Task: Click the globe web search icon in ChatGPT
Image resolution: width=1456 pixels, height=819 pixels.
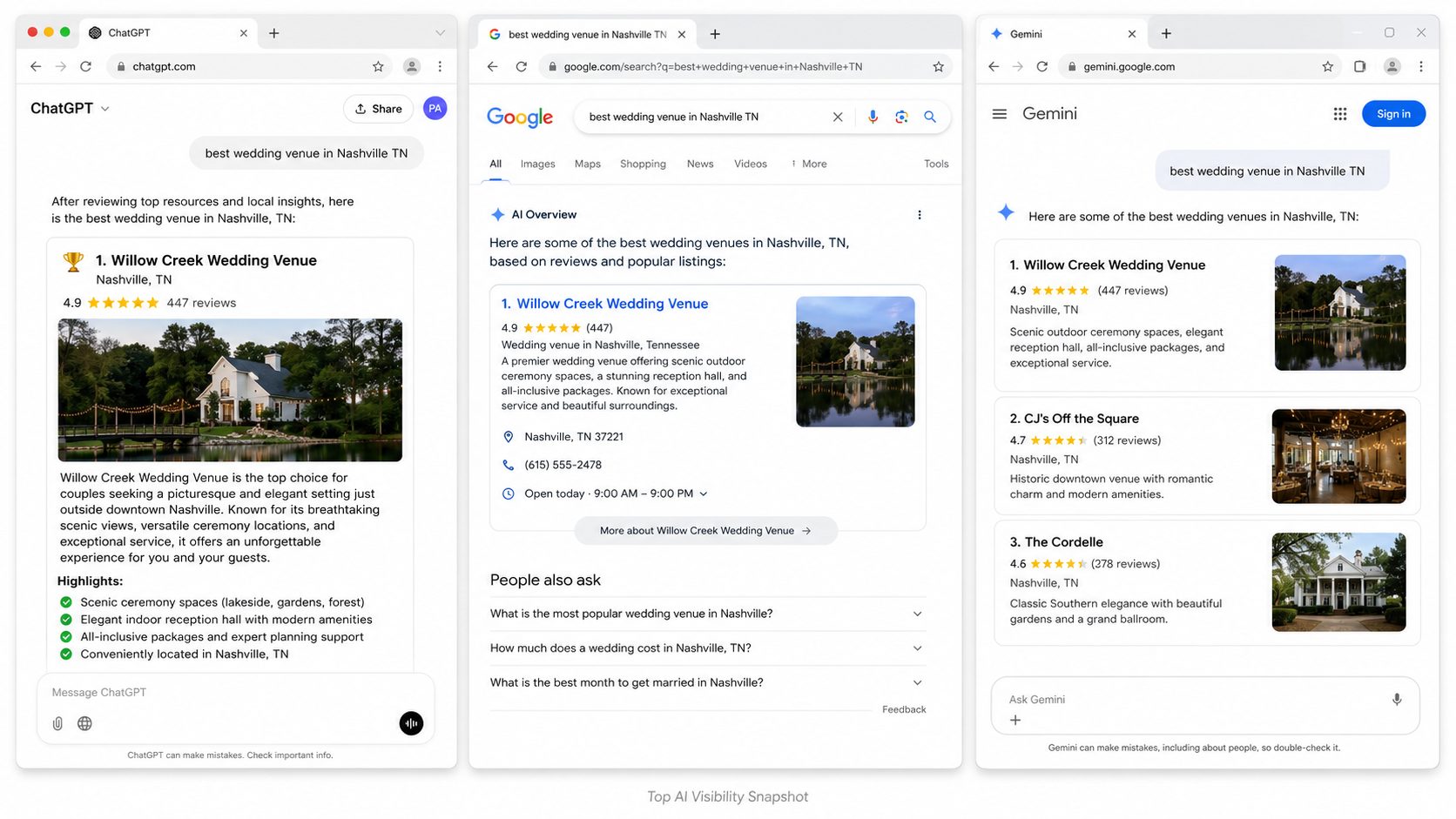Action: (x=84, y=723)
